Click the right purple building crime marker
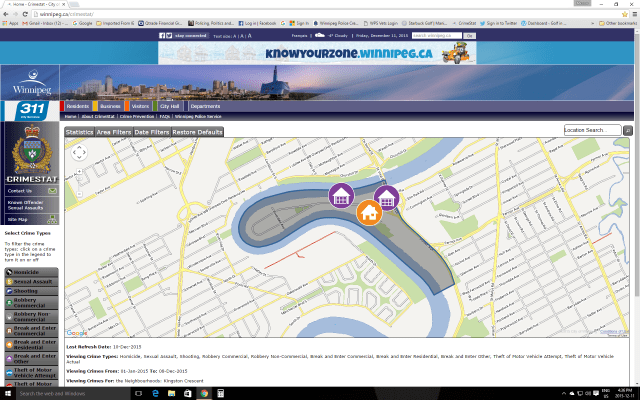 click(x=386, y=199)
